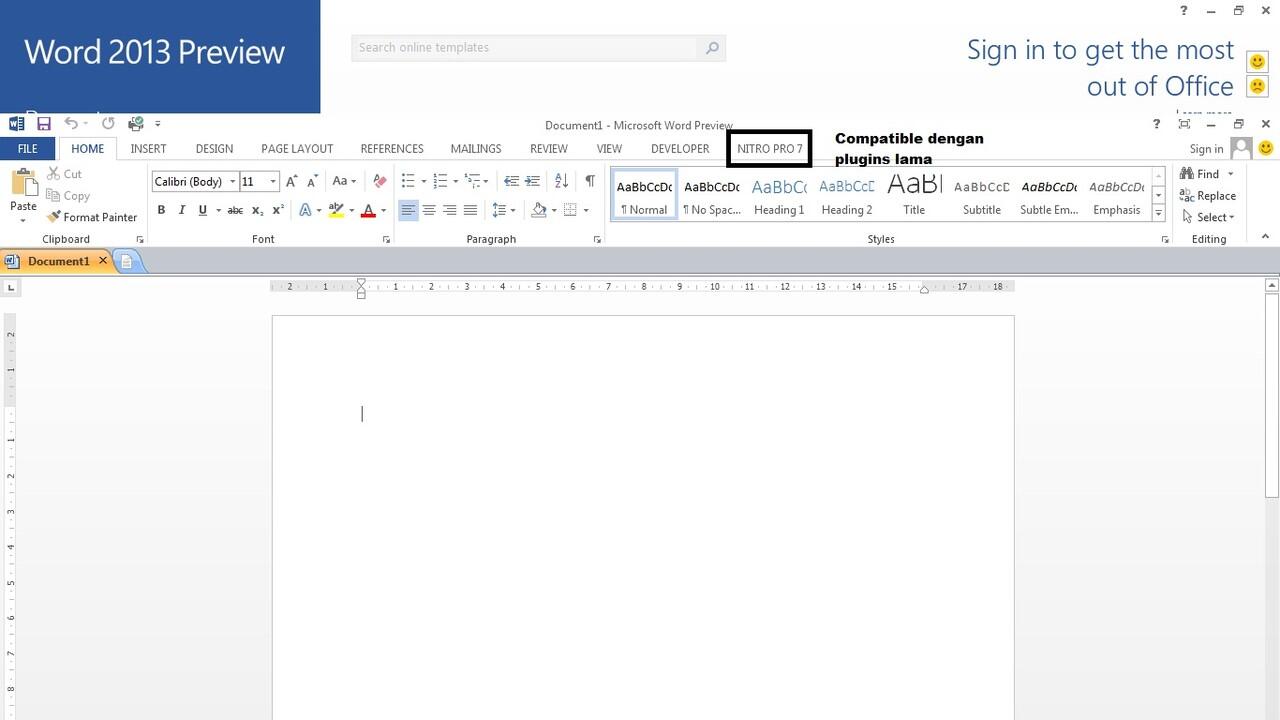Apply subscript formatting
This screenshot has height=720, width=1280.
257,210
